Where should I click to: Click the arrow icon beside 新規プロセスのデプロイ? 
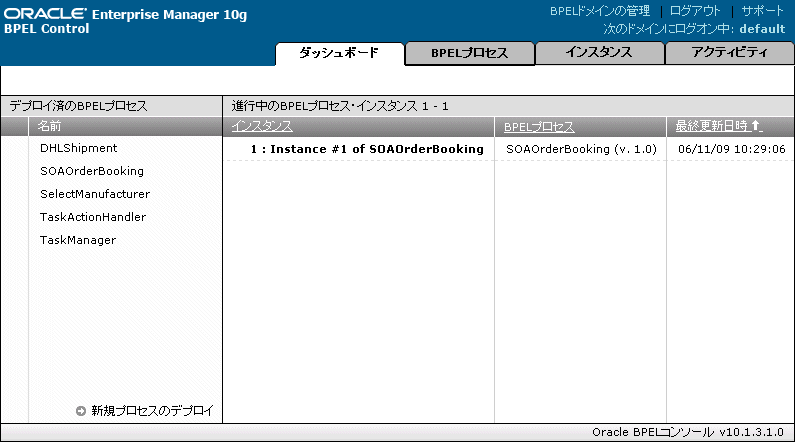[81, 411]
